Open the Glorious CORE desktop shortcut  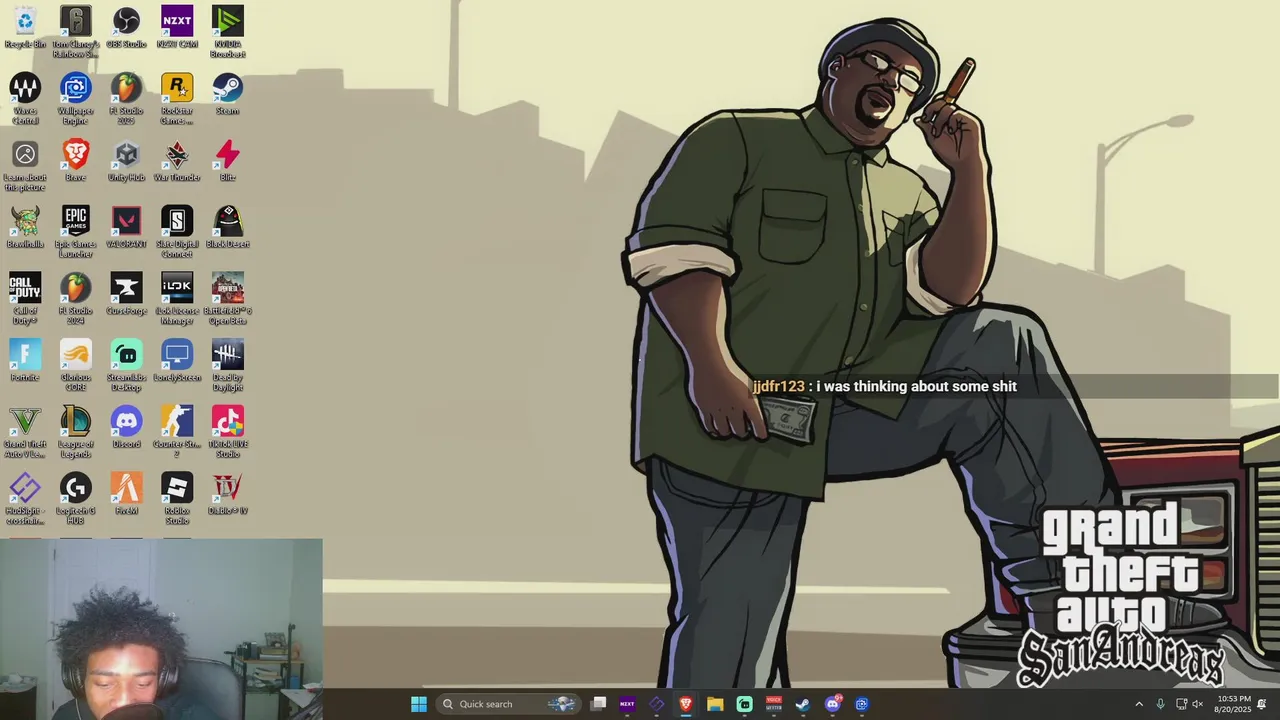click(x=76, y=366)
